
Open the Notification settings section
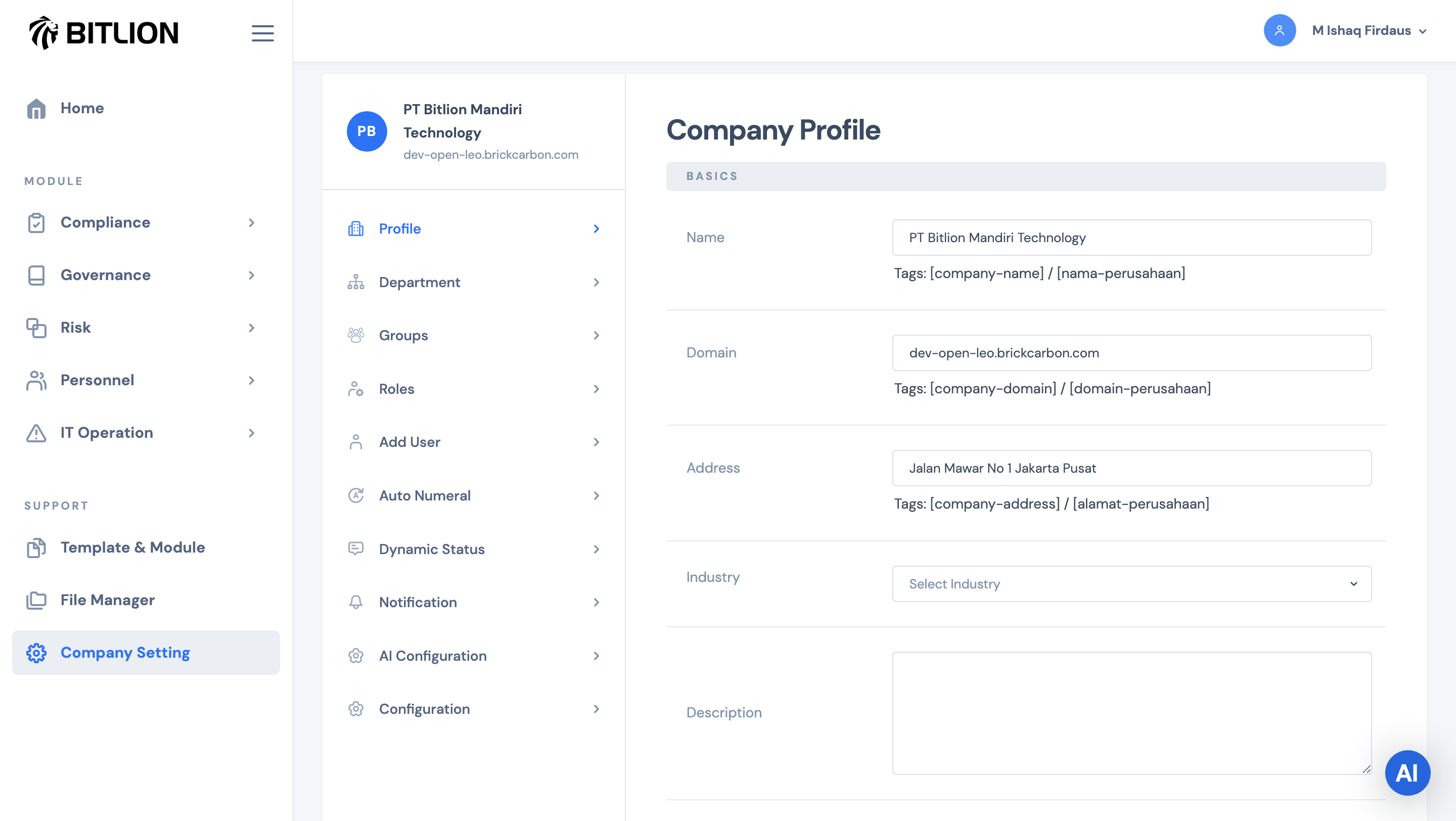474,602
